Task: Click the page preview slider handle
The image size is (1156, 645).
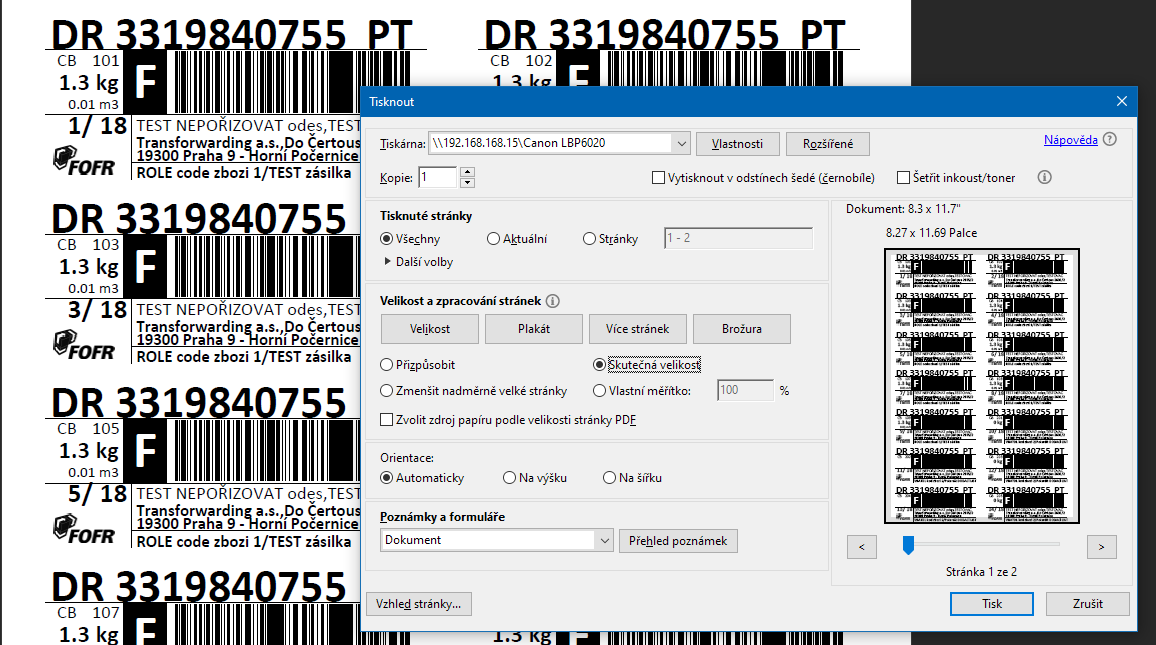Action: coord(908,545)
